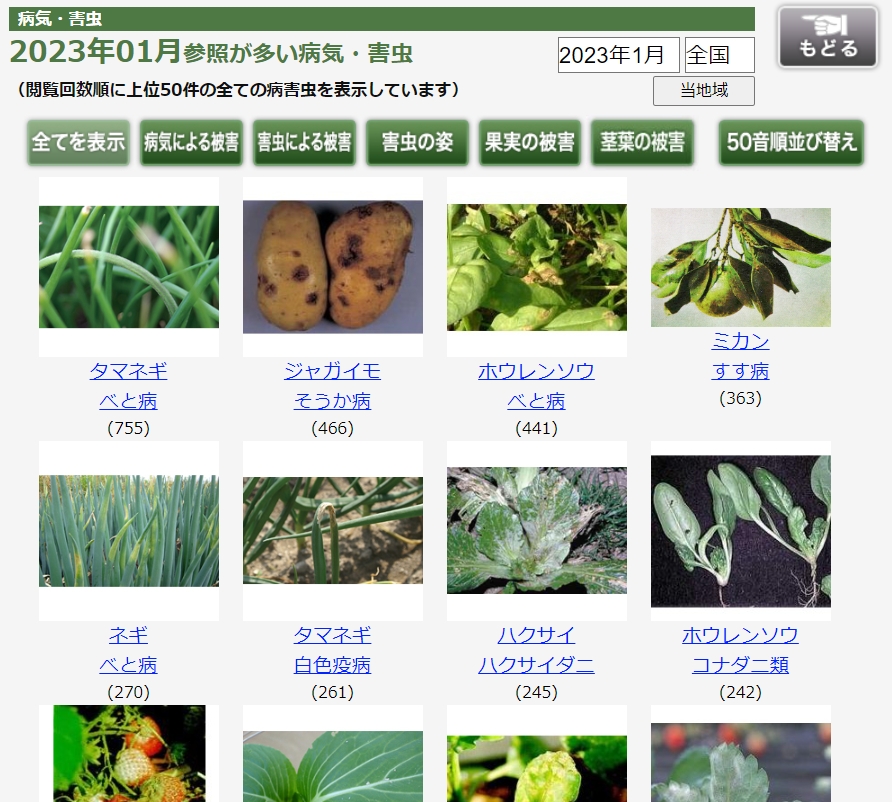Click the ホウレンソウ link above コナダニ類
The image size is (892, 802).
click(x=741, y=635)
